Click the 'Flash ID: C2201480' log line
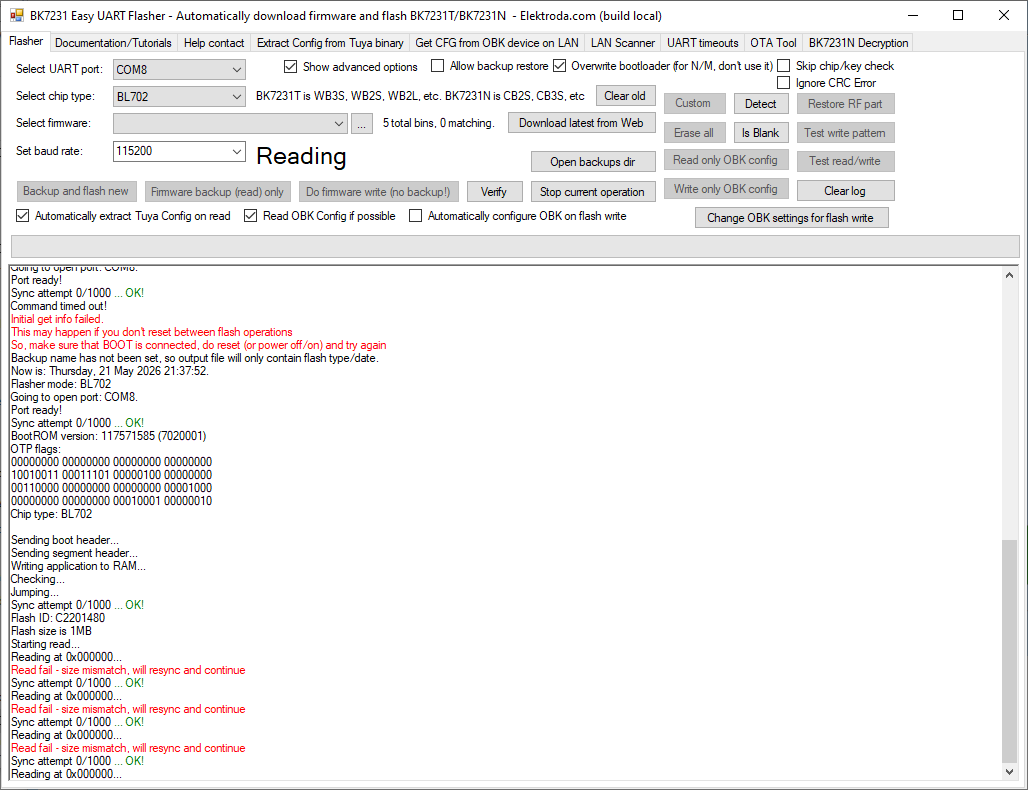 (58, 618)
